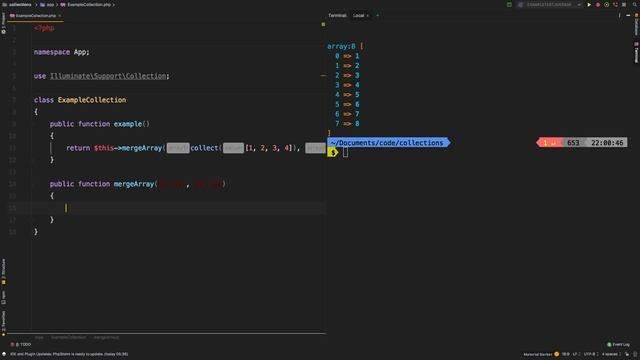Select the ExampleCollection.php editor tab
This screenshot has width=640, height=360.
pos(35,16)
